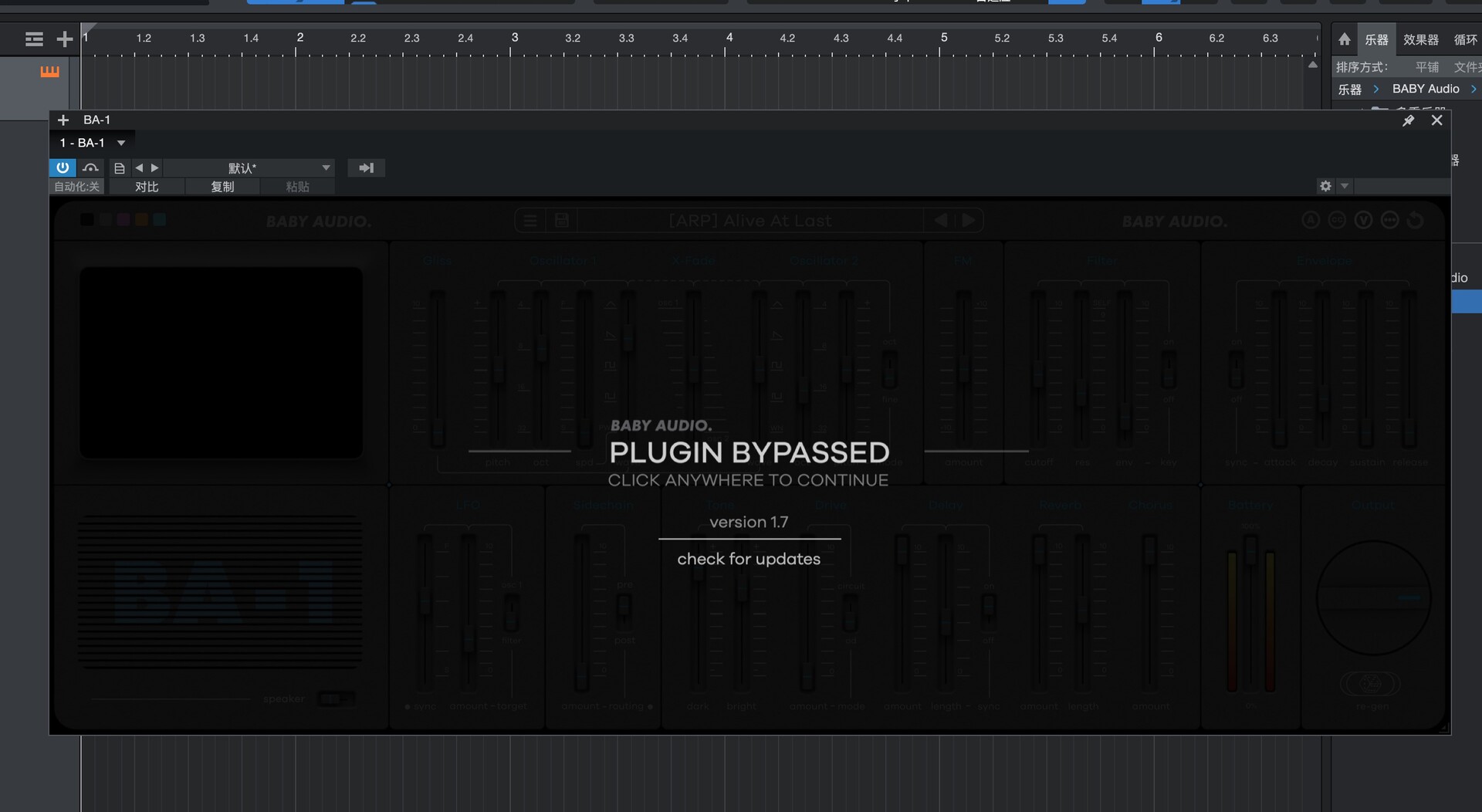This screenshot has height=812, width=1482.
Task: Click the 对比 compare button
Action: pyautogui.click(x=147, y=187)
